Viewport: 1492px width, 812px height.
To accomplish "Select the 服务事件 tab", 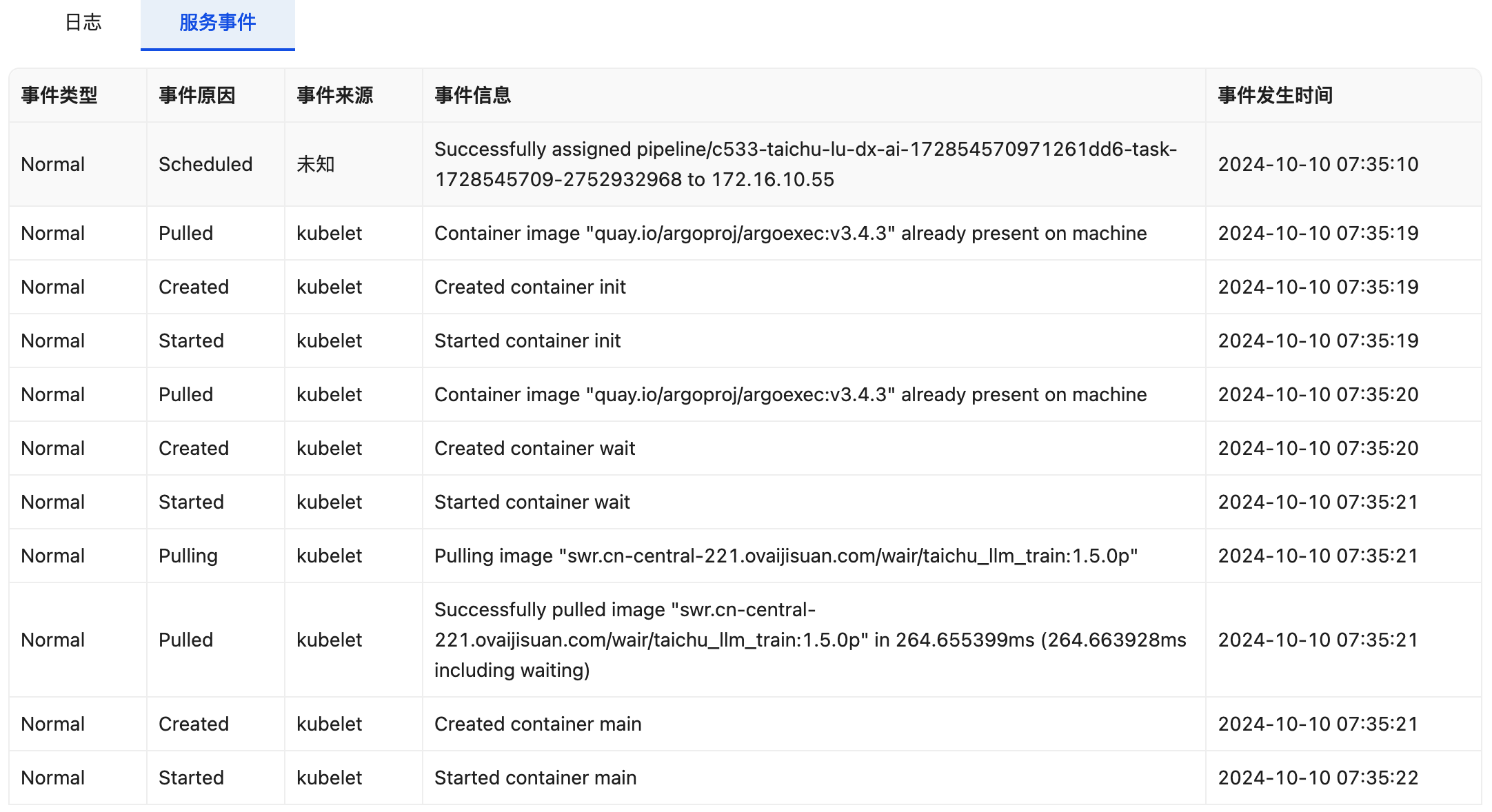I will [x=217, y=23].
